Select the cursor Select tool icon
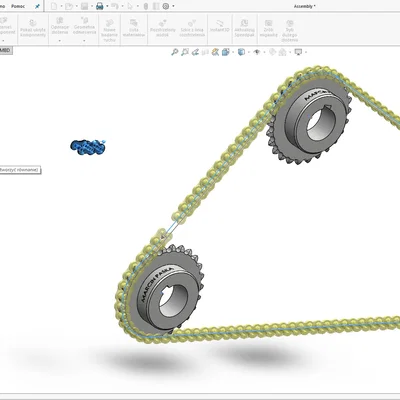This screenshot has height=400, width=400. tap(130, 6)
